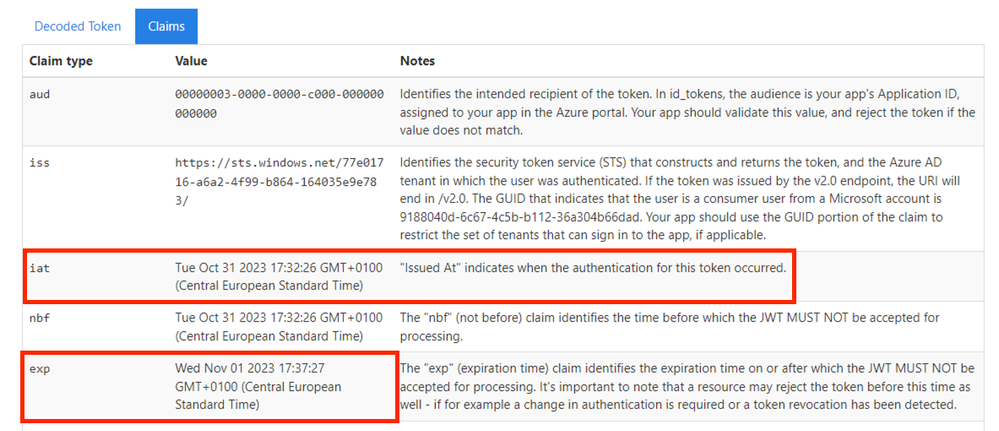Click the iat value Tue Oct 31 2023 17:32:26
Viewport: 999px width, 431px height.
279,277
